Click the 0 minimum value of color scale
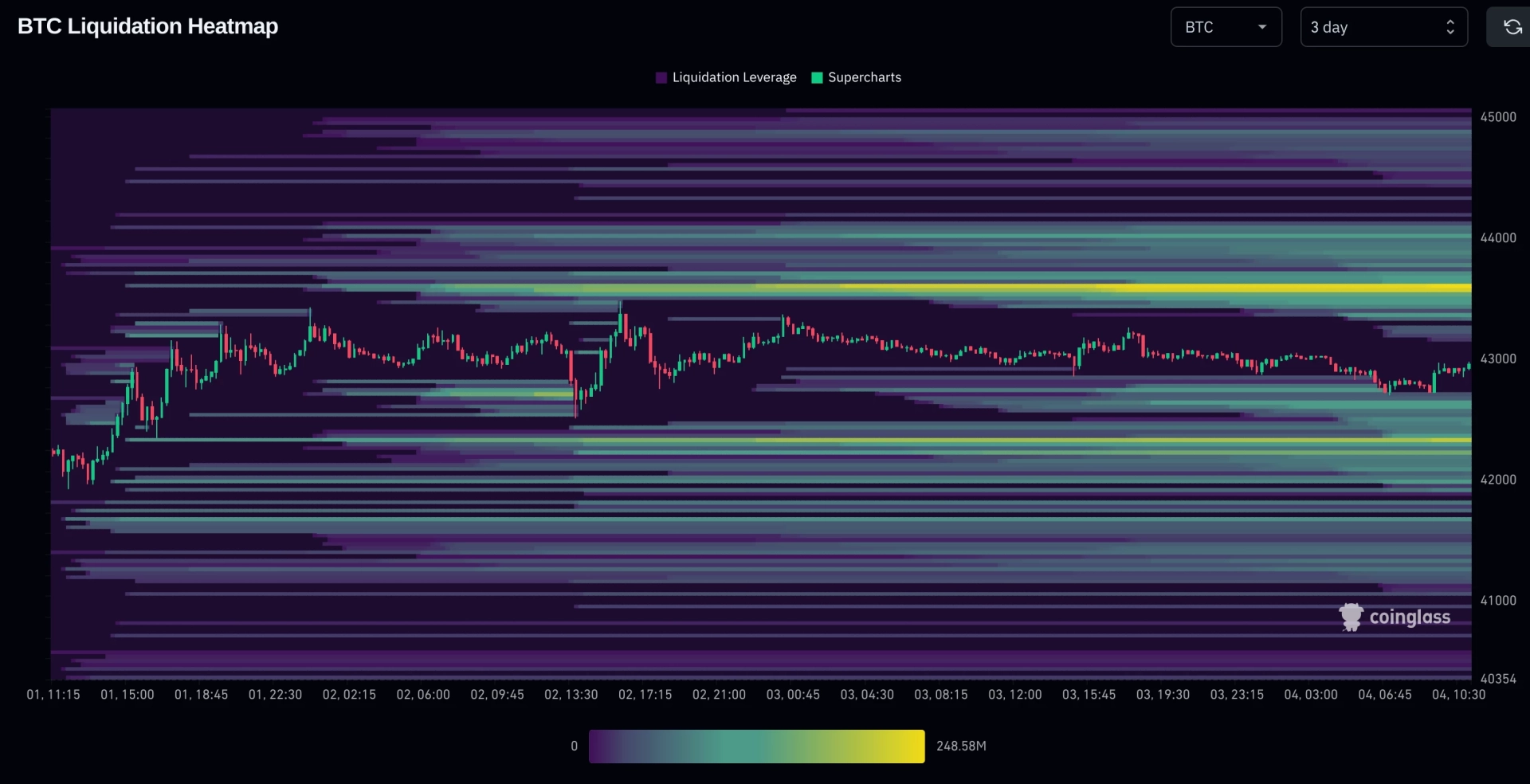This screenshot has height=784, width=1530. tap(574, 747)
